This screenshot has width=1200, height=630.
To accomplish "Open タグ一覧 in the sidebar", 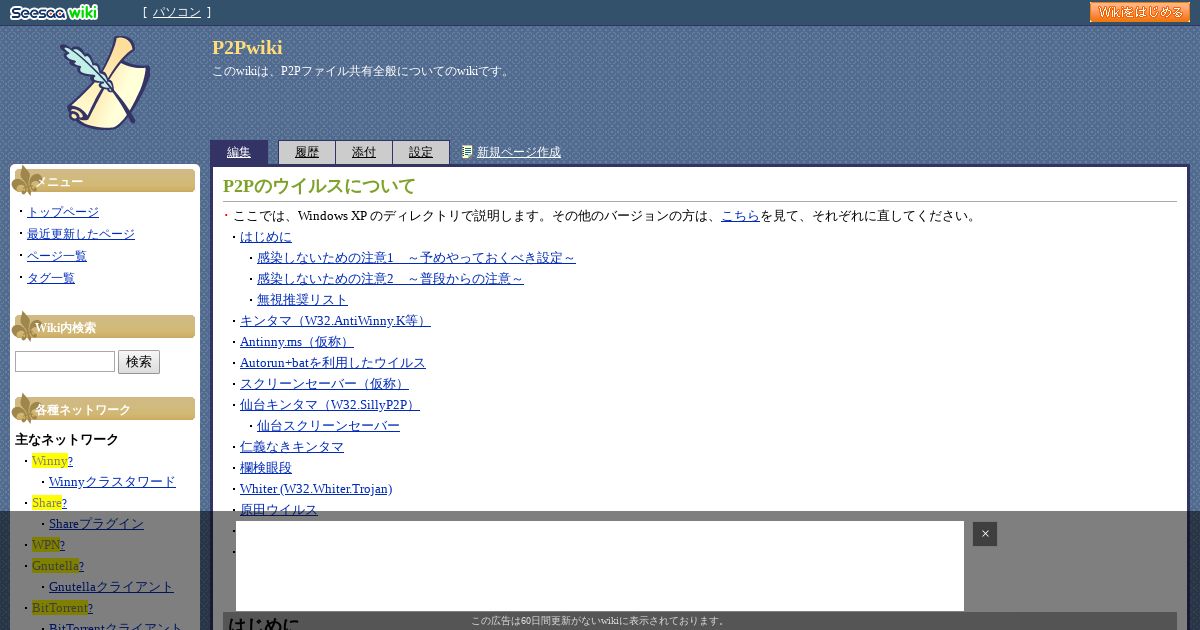I will pyautogui.click(x=51, y=278).
